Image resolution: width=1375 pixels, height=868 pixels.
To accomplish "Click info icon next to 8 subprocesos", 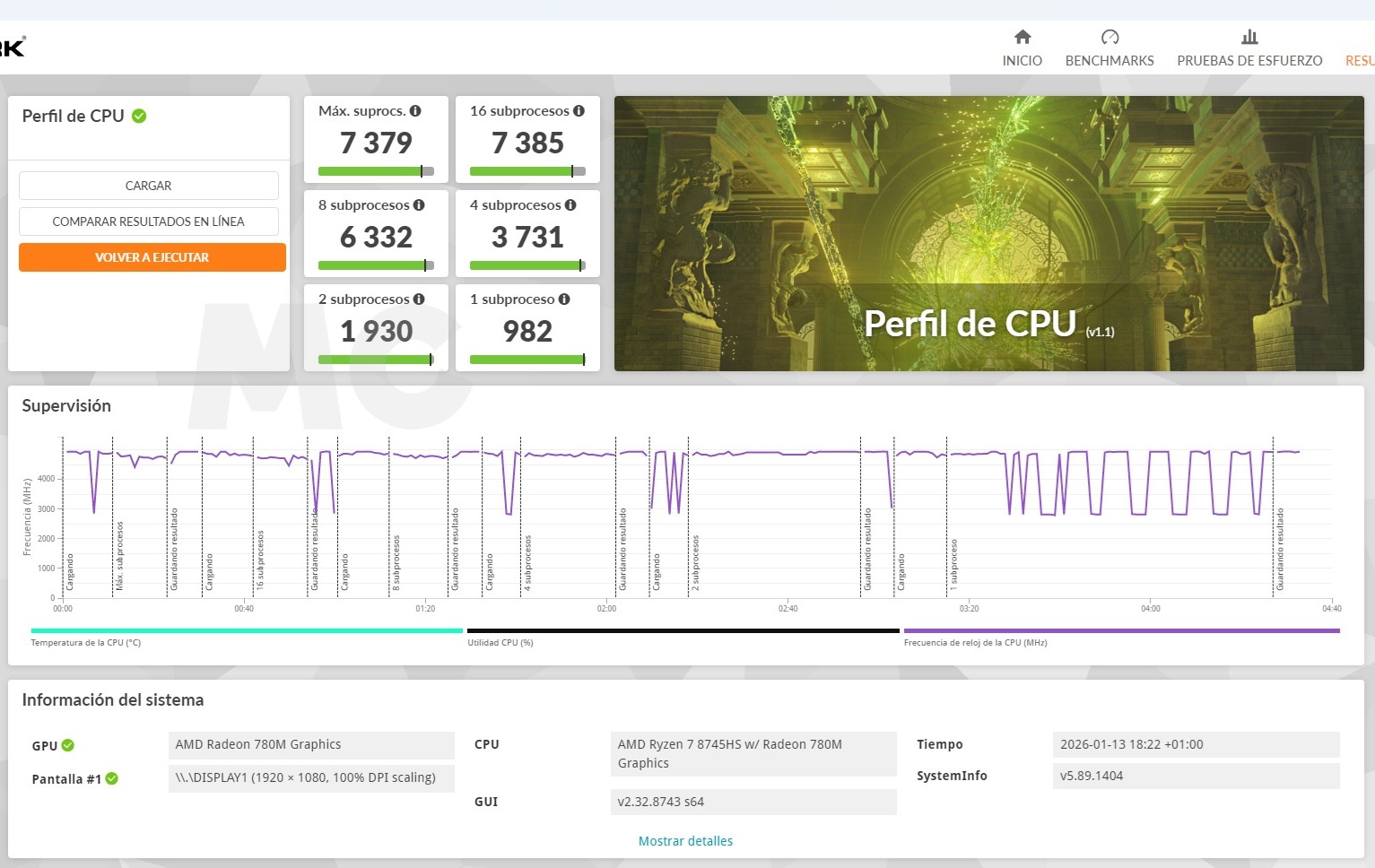I will pyautogui.click(x=419, y=205).
